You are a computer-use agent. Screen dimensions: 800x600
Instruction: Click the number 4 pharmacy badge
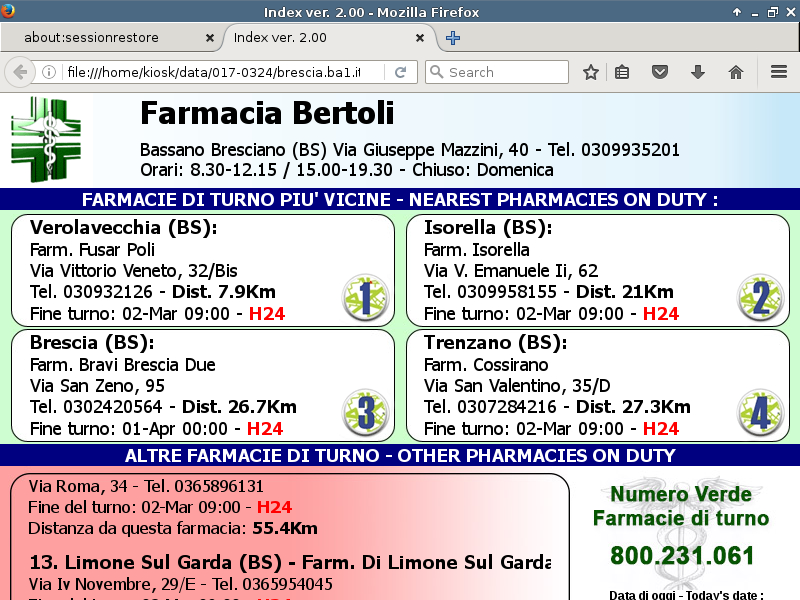(760, 412)
